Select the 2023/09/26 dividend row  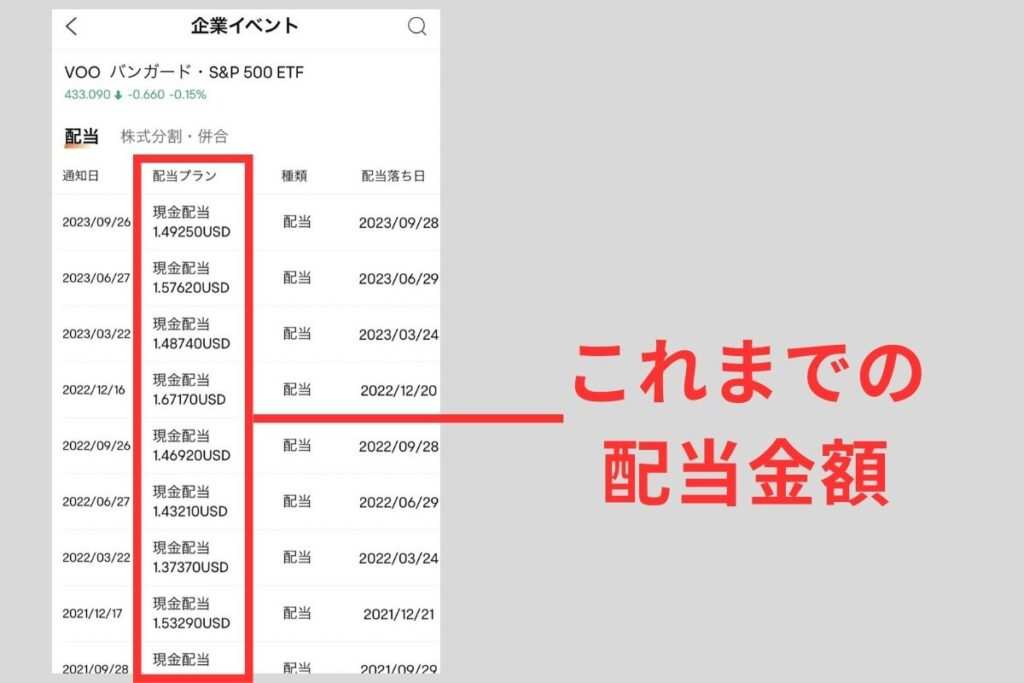pos(96,222)
